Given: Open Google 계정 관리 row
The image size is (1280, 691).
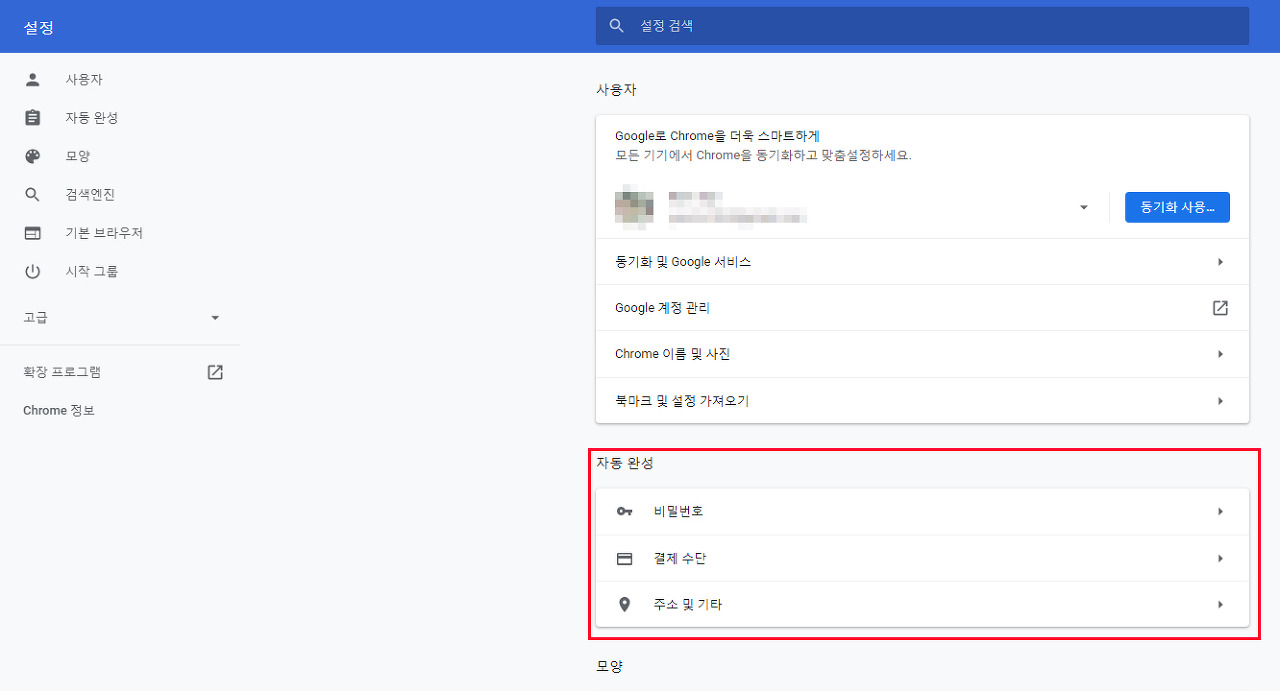Looking at the screenshot, I should tap(922, 308).
